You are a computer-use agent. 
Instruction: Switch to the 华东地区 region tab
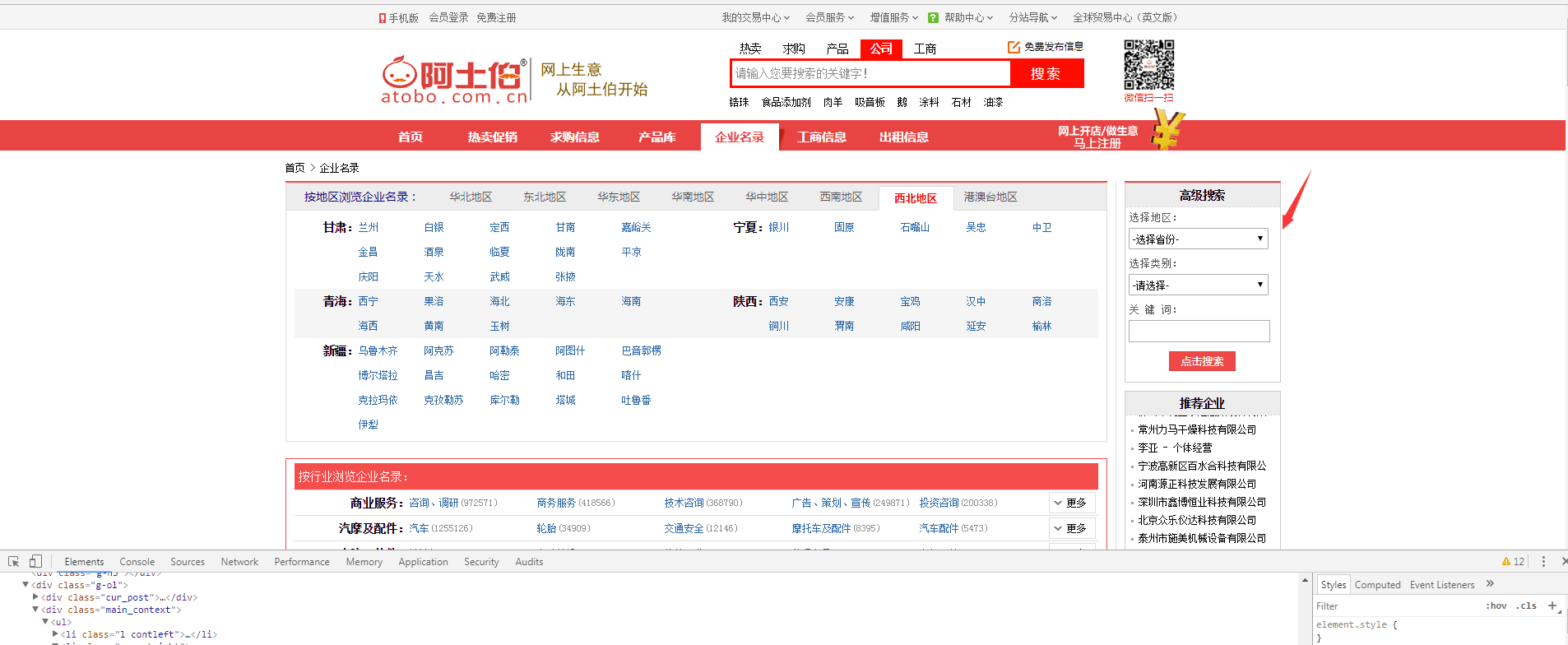[619, 197]
